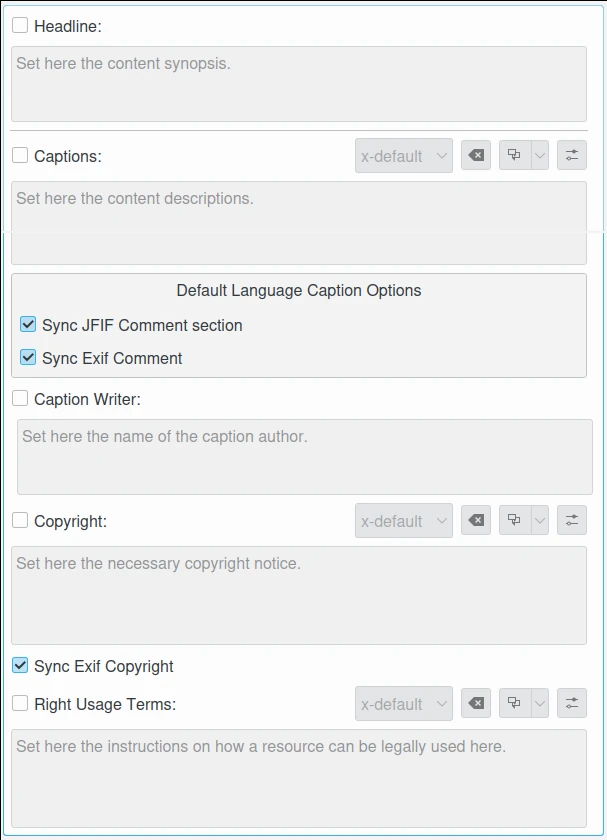Viewport: 607px width, 840px height.
Task: Disable Sync JFIF Comment section
Action: click(28, 325)
